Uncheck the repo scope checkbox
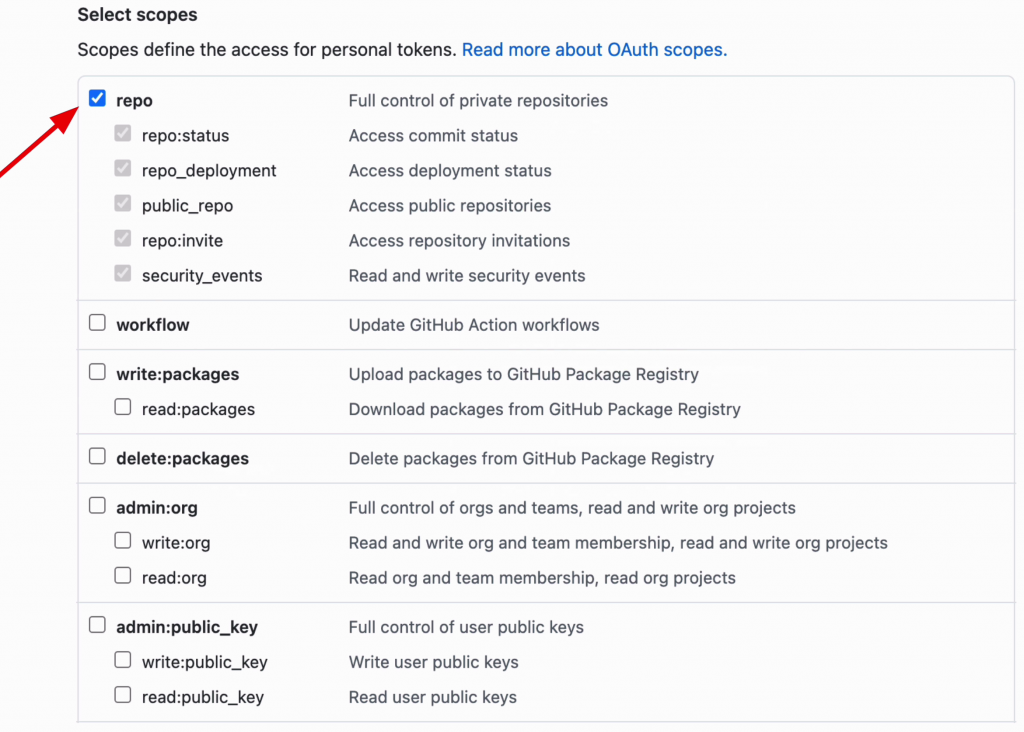Viewport: 1024px width, 732px height. coord(97,99)
